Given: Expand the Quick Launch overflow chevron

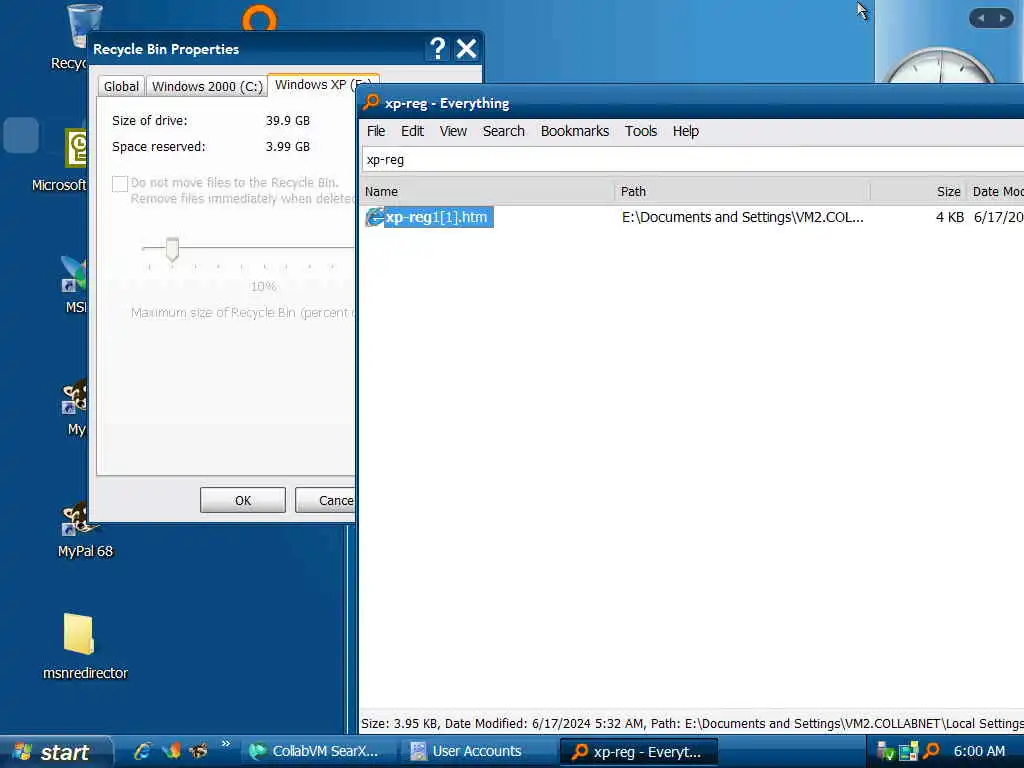Looking at the screenshot, I should pyautogui.click(x=226, y=744).
